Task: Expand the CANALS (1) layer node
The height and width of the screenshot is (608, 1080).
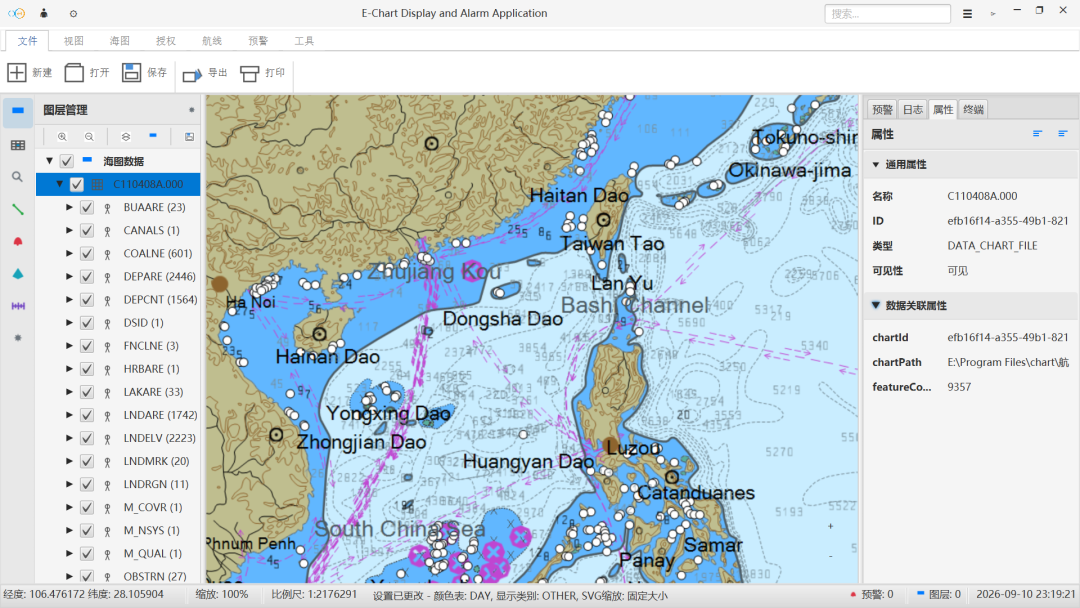Action: pyautogui.click(x=69, y=230)
